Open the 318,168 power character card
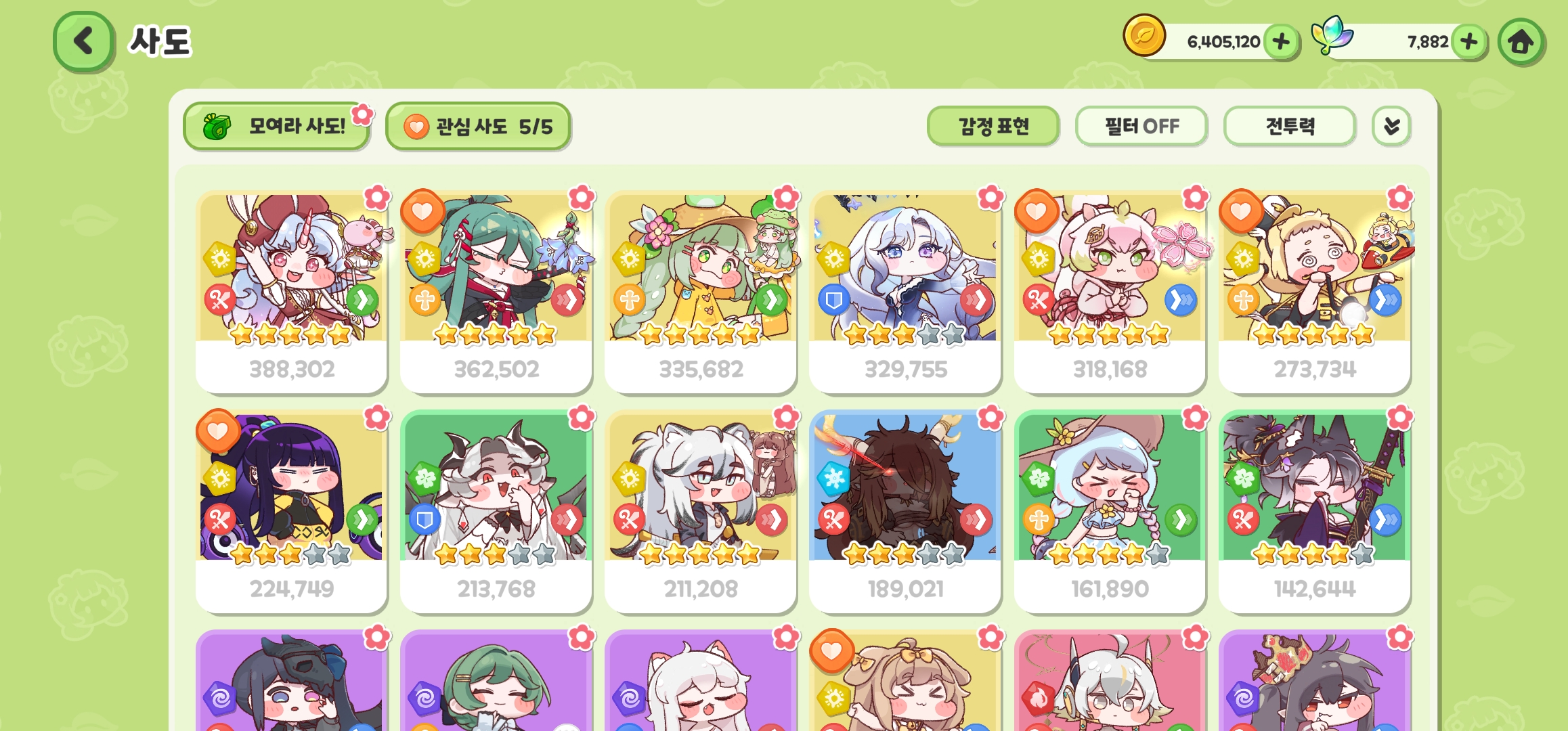Screen dimensions: 1568x731 pos(1110,292)
